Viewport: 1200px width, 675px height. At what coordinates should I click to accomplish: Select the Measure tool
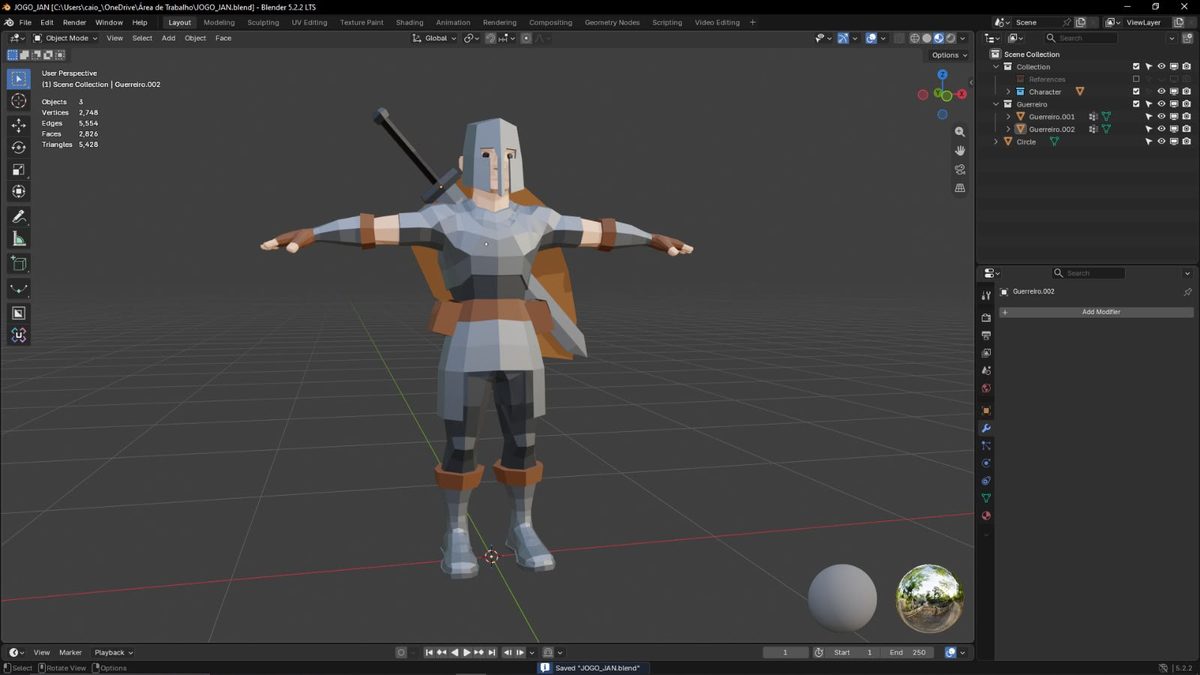point(19,238)
